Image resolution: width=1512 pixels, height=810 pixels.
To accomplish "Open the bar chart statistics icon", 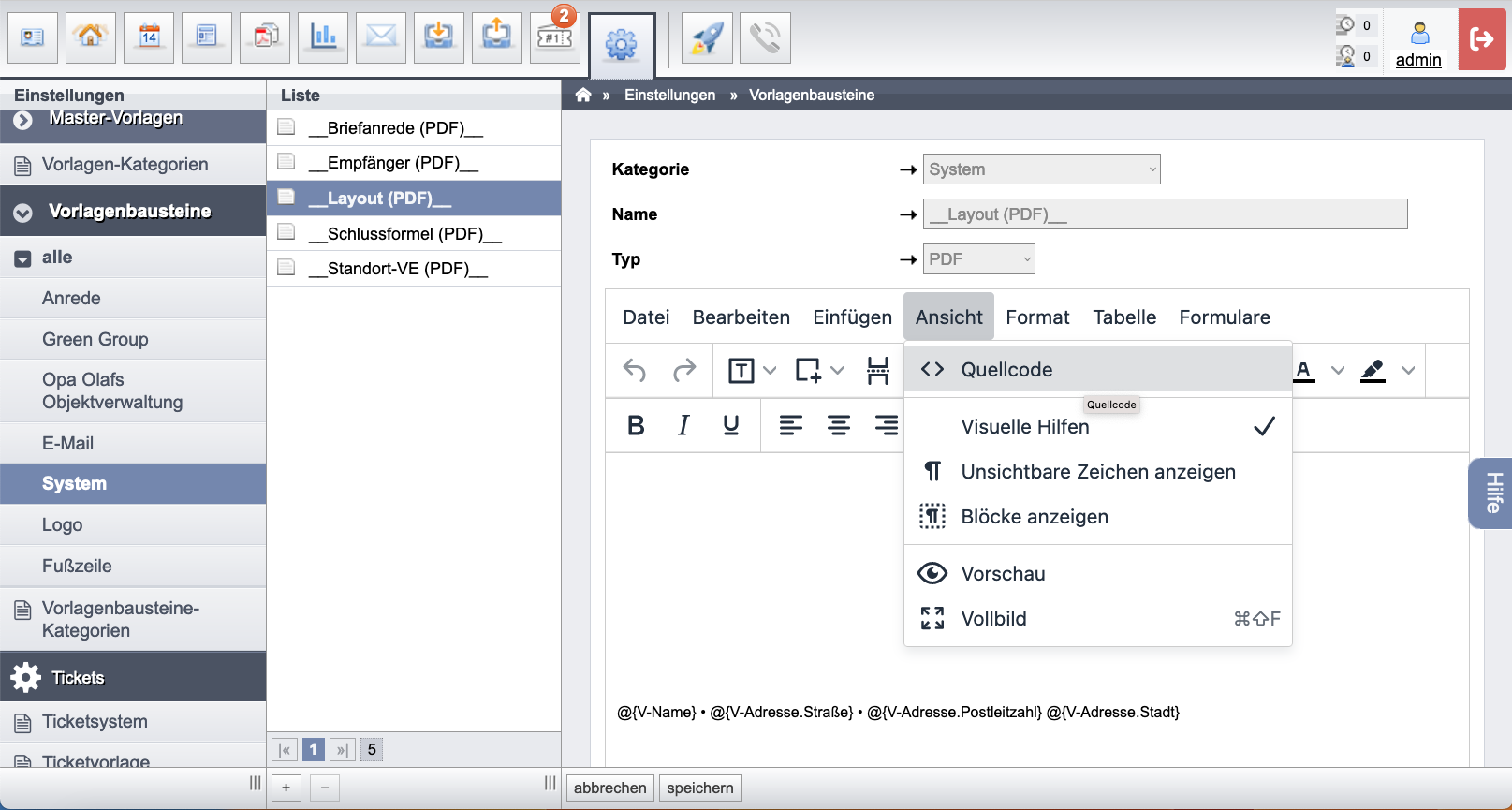I will coord(323,37).
